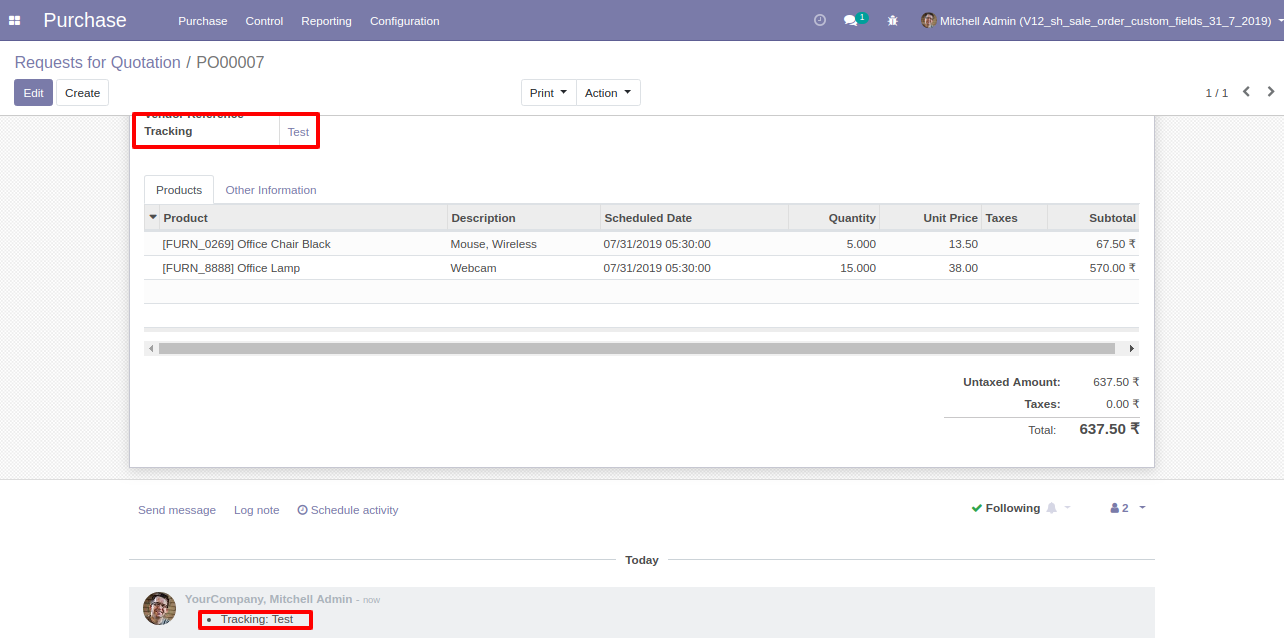Open the Print dropdown
1284x638 pixels.
point(548,93)
